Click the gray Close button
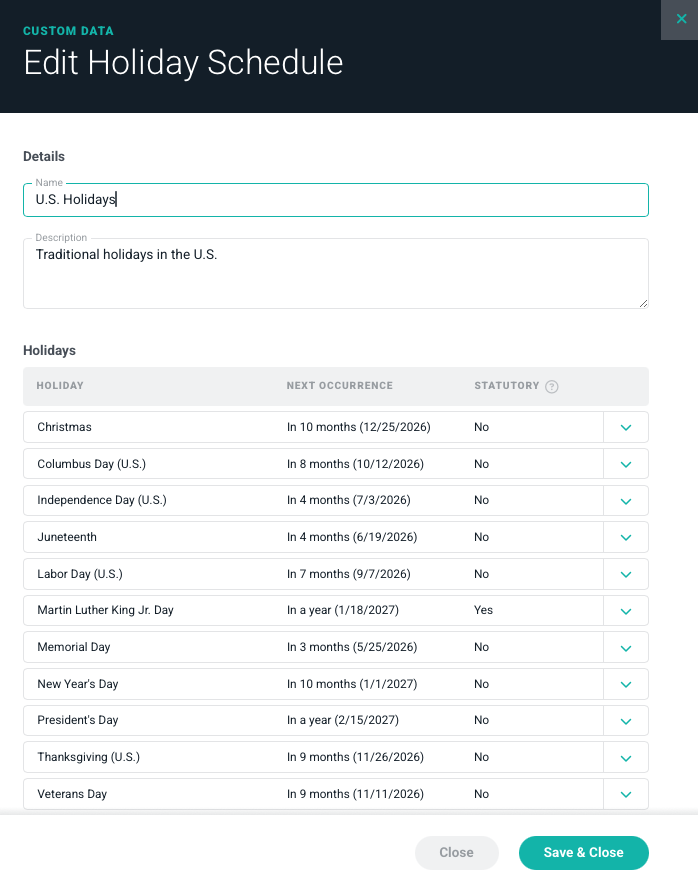Screen dimensions: 698x884 click(x=456, y=853)
